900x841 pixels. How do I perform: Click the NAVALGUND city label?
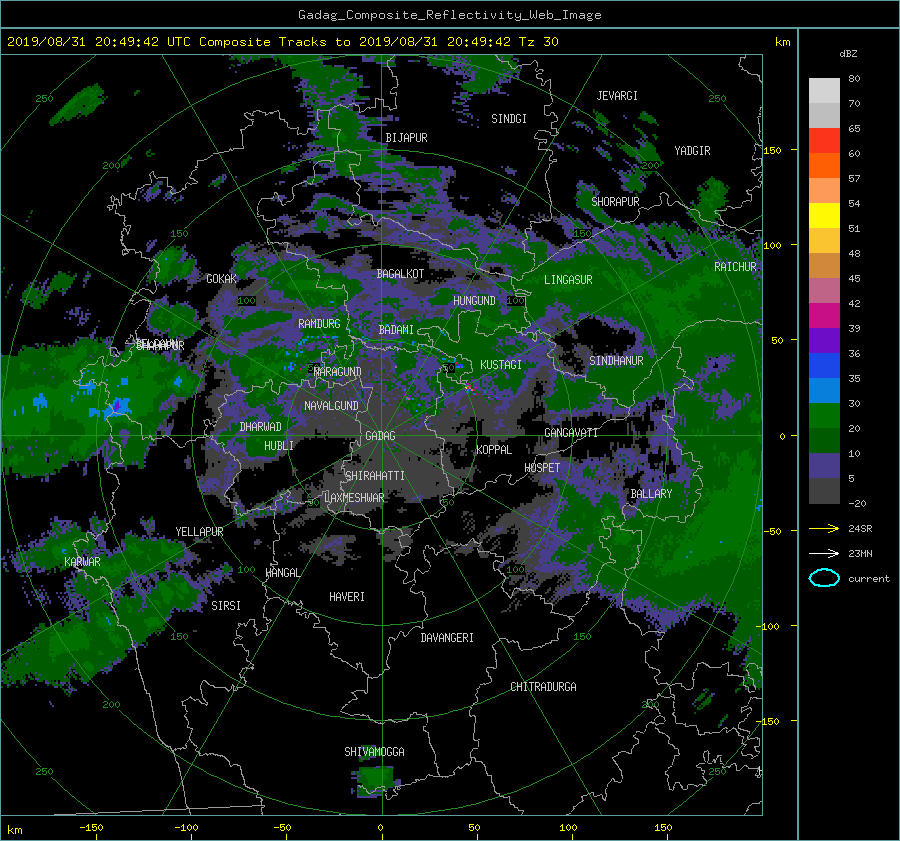coord(331,406)
